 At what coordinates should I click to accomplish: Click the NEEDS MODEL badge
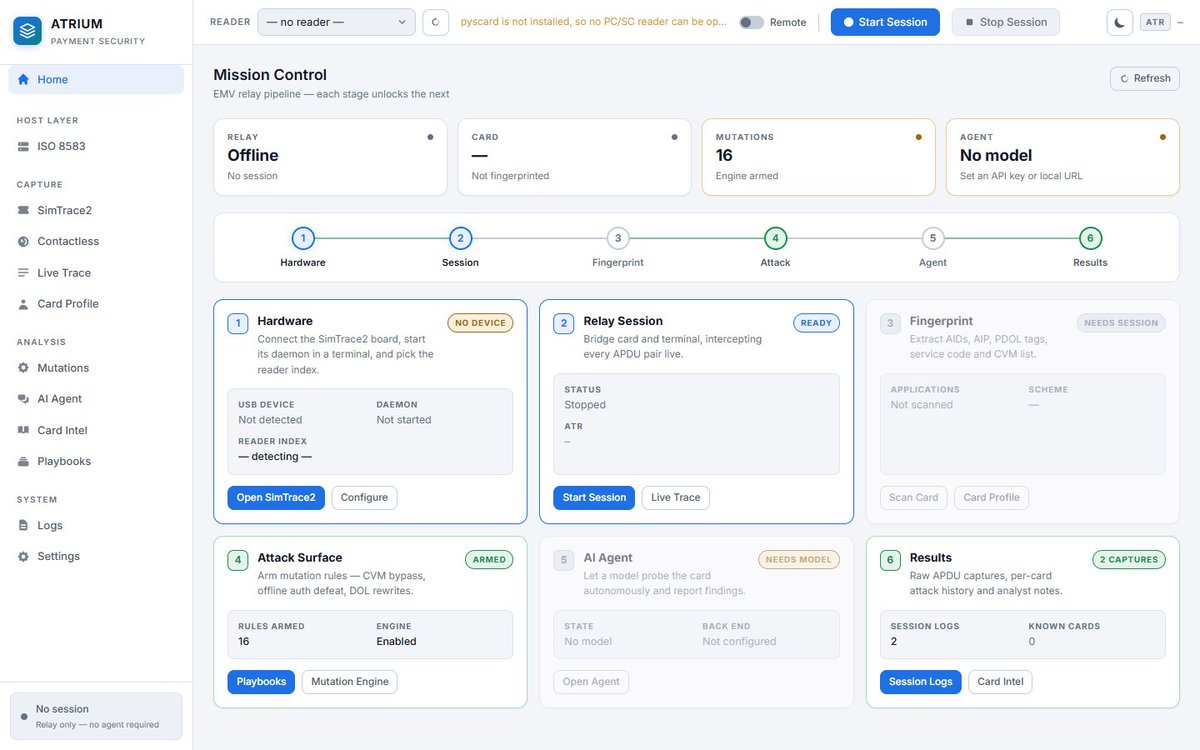[x=799, y=560]
